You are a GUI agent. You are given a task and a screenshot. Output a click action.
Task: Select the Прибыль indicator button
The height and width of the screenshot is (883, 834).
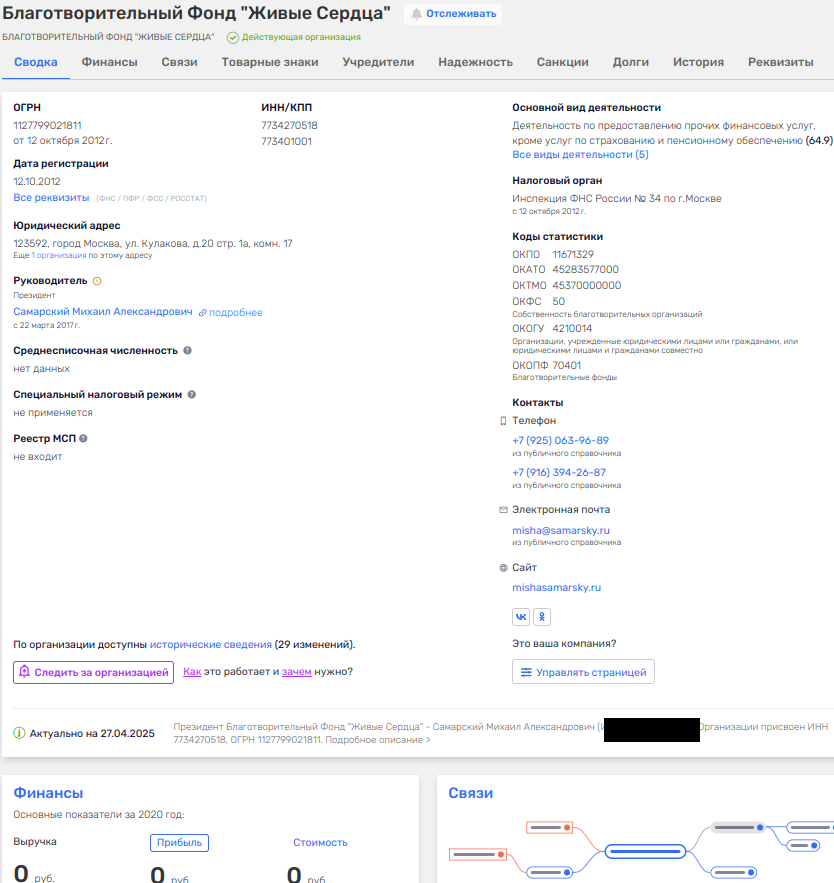pyautogui.click(x=179, y=842)
